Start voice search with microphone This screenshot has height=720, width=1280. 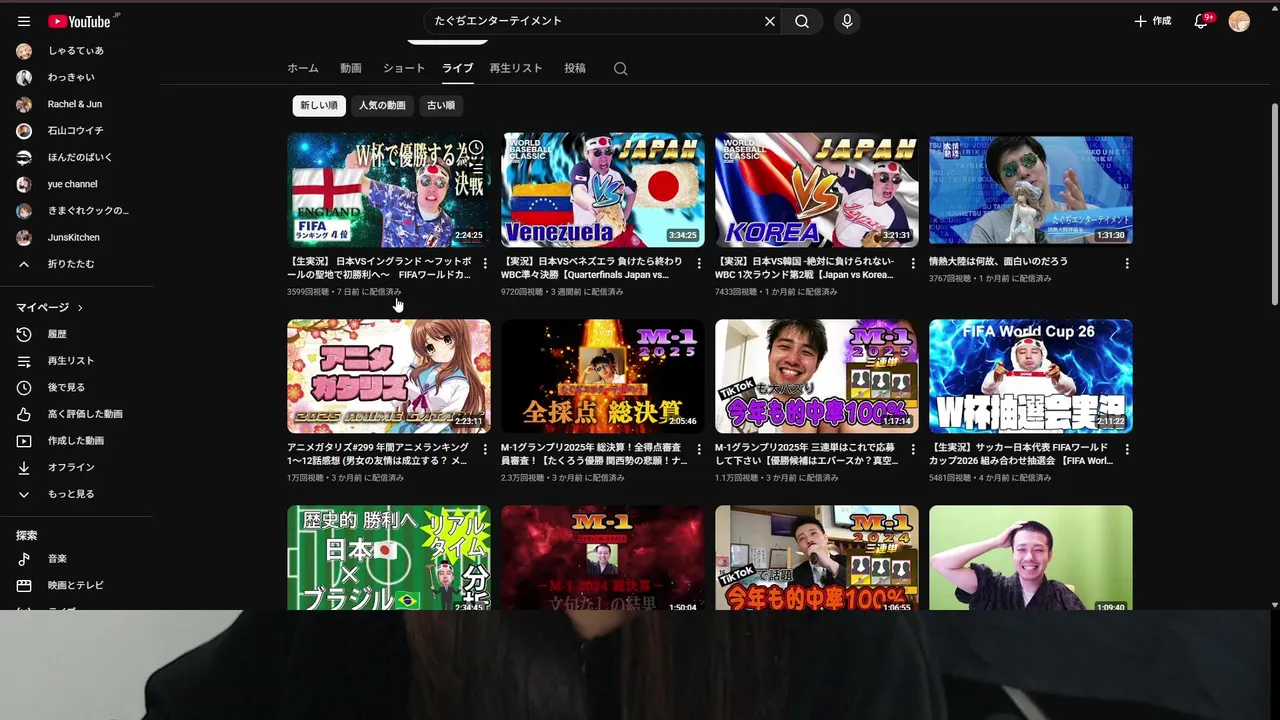pos(847,21)
